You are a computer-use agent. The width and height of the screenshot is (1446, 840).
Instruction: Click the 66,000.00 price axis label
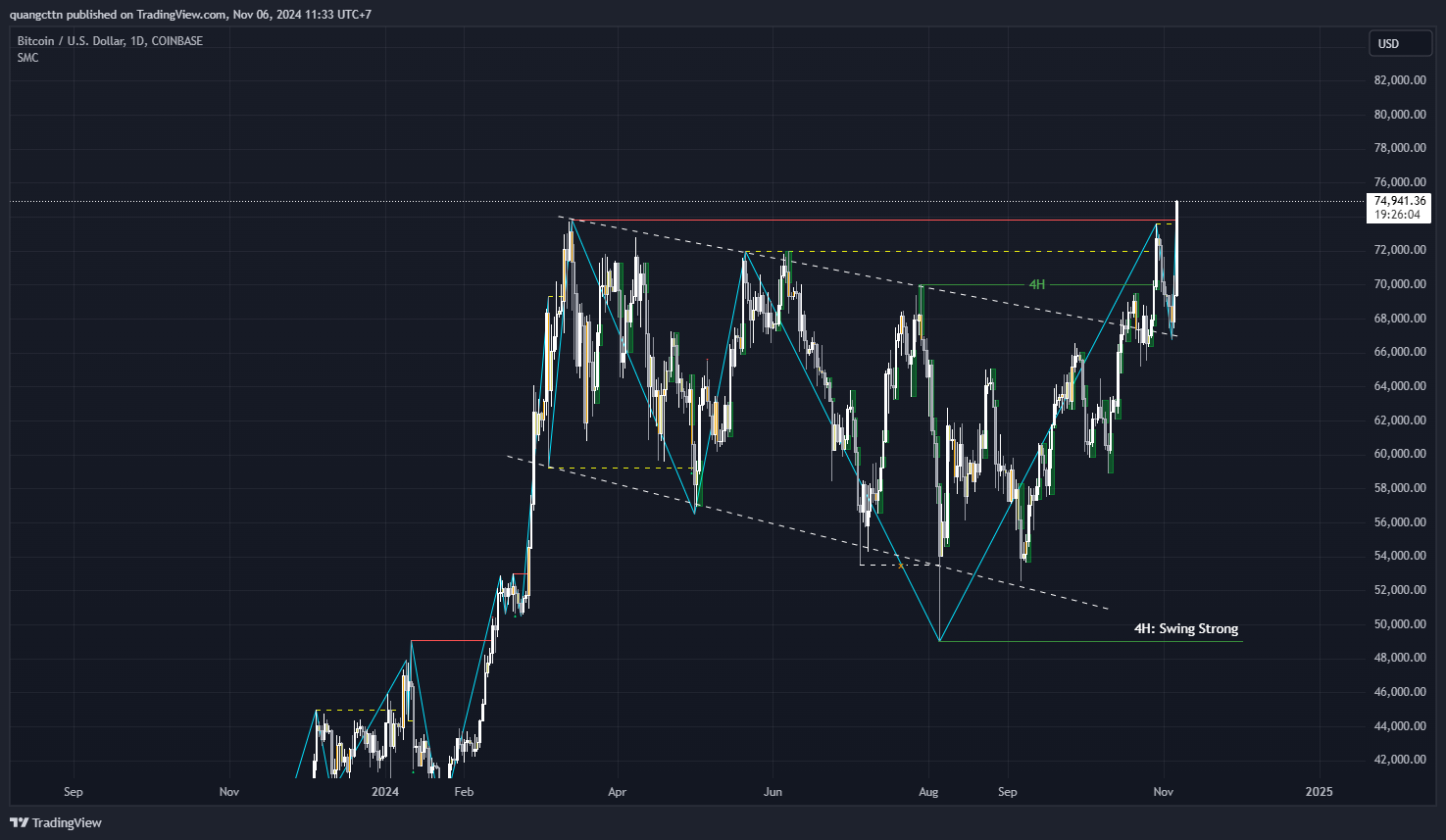pos(1400,352)
